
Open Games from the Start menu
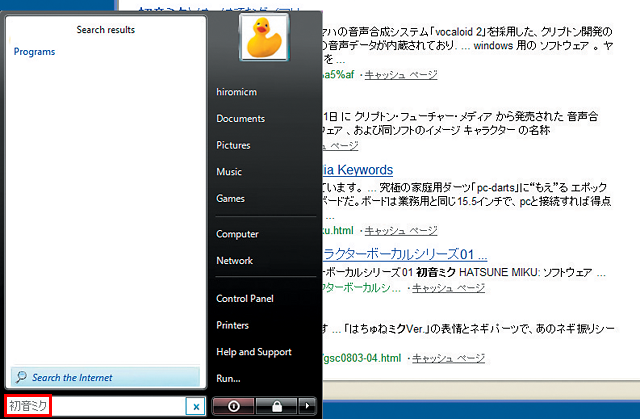[230, 199]
